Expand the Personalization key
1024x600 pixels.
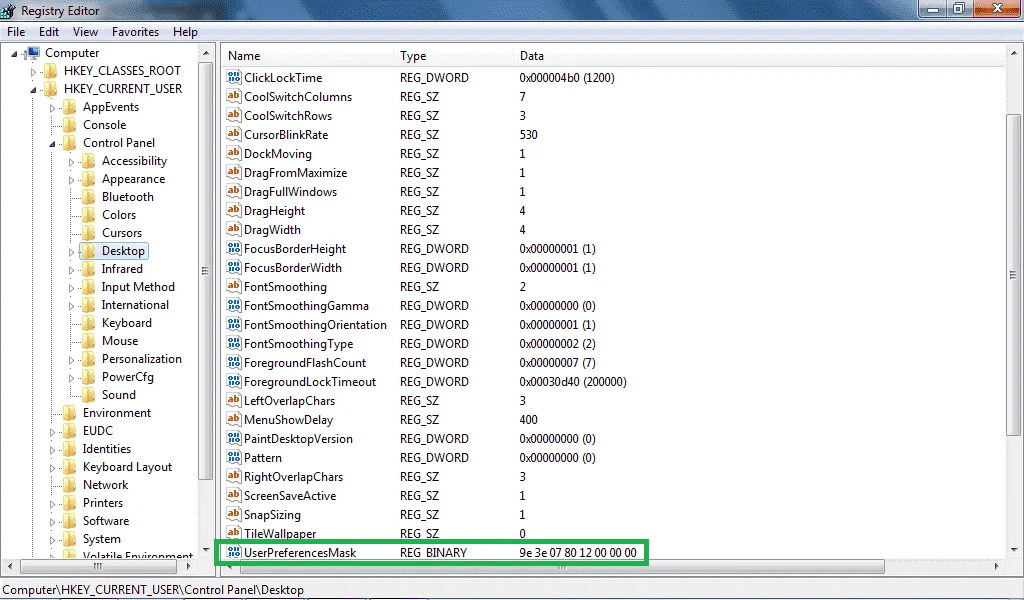click(71, 360)
